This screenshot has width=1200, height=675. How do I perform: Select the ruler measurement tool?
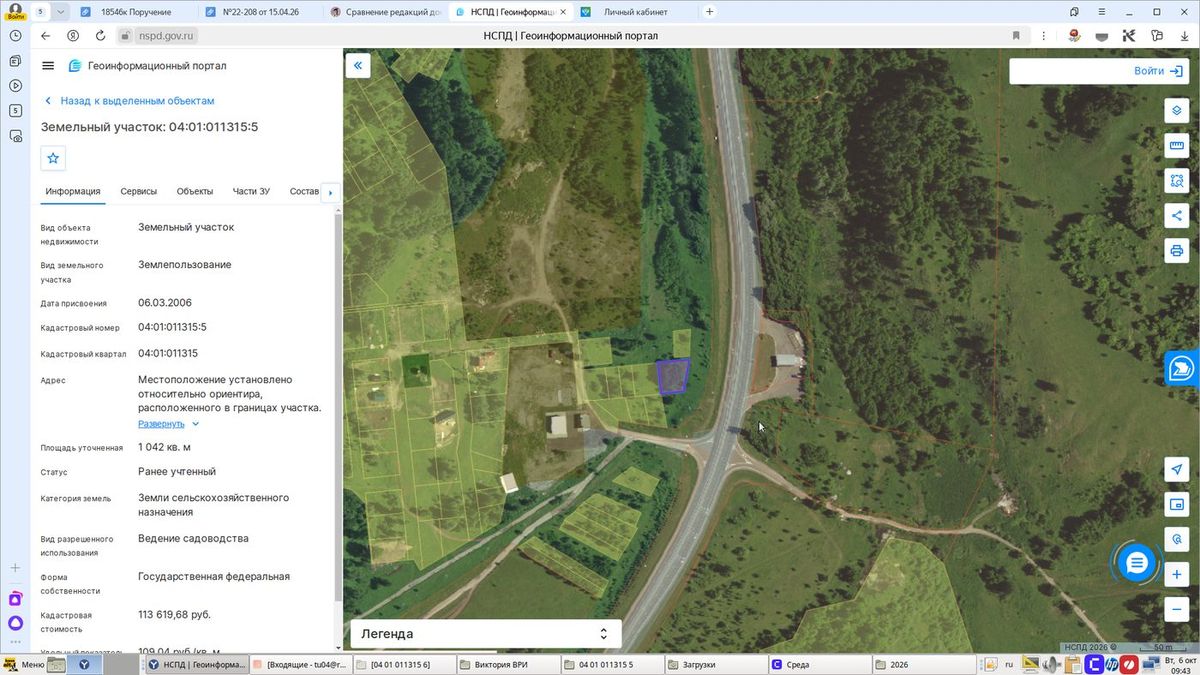pos(1176,146)
